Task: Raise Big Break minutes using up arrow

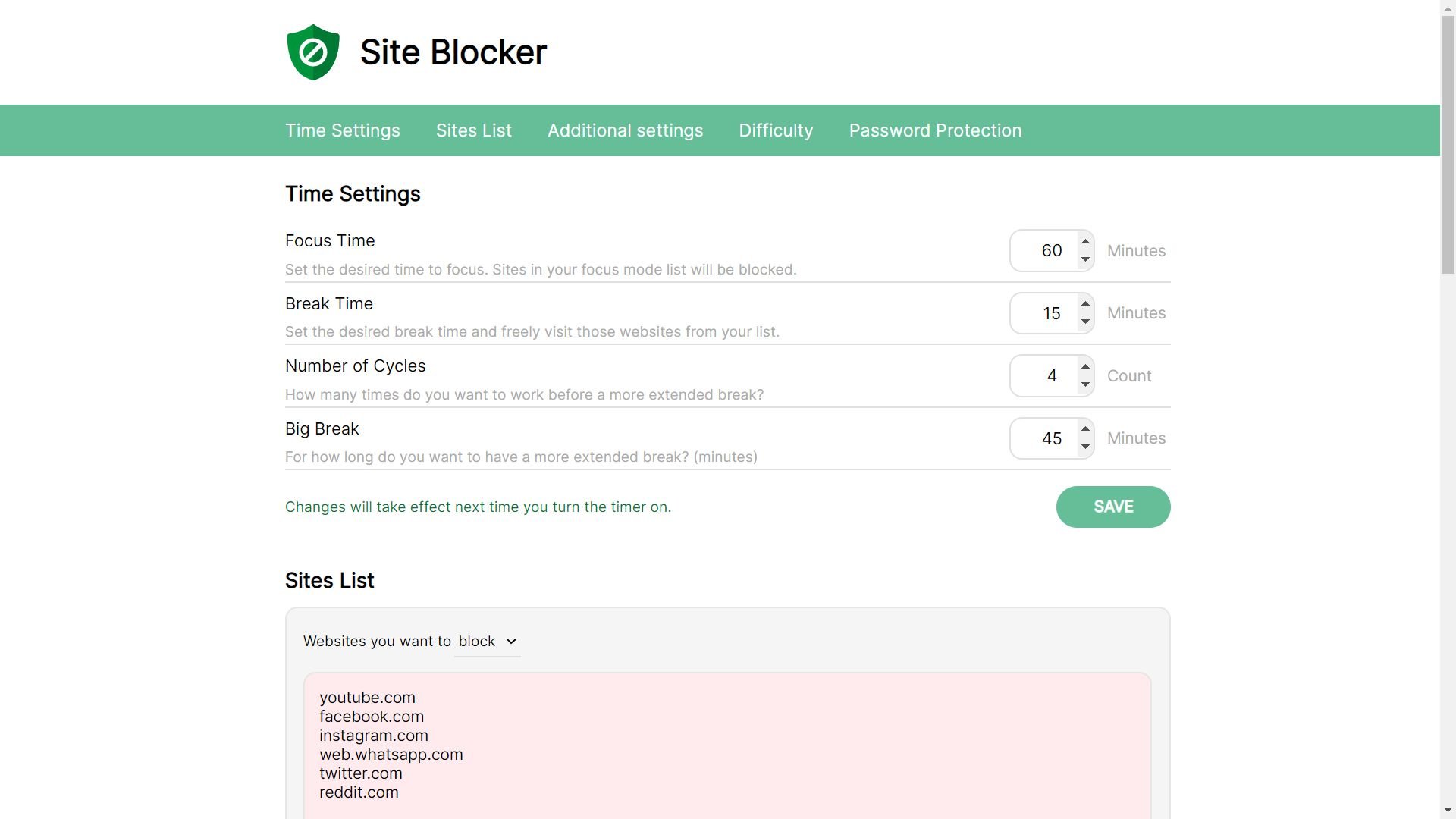Action: pyautogui.click(x=1085, y=429)
